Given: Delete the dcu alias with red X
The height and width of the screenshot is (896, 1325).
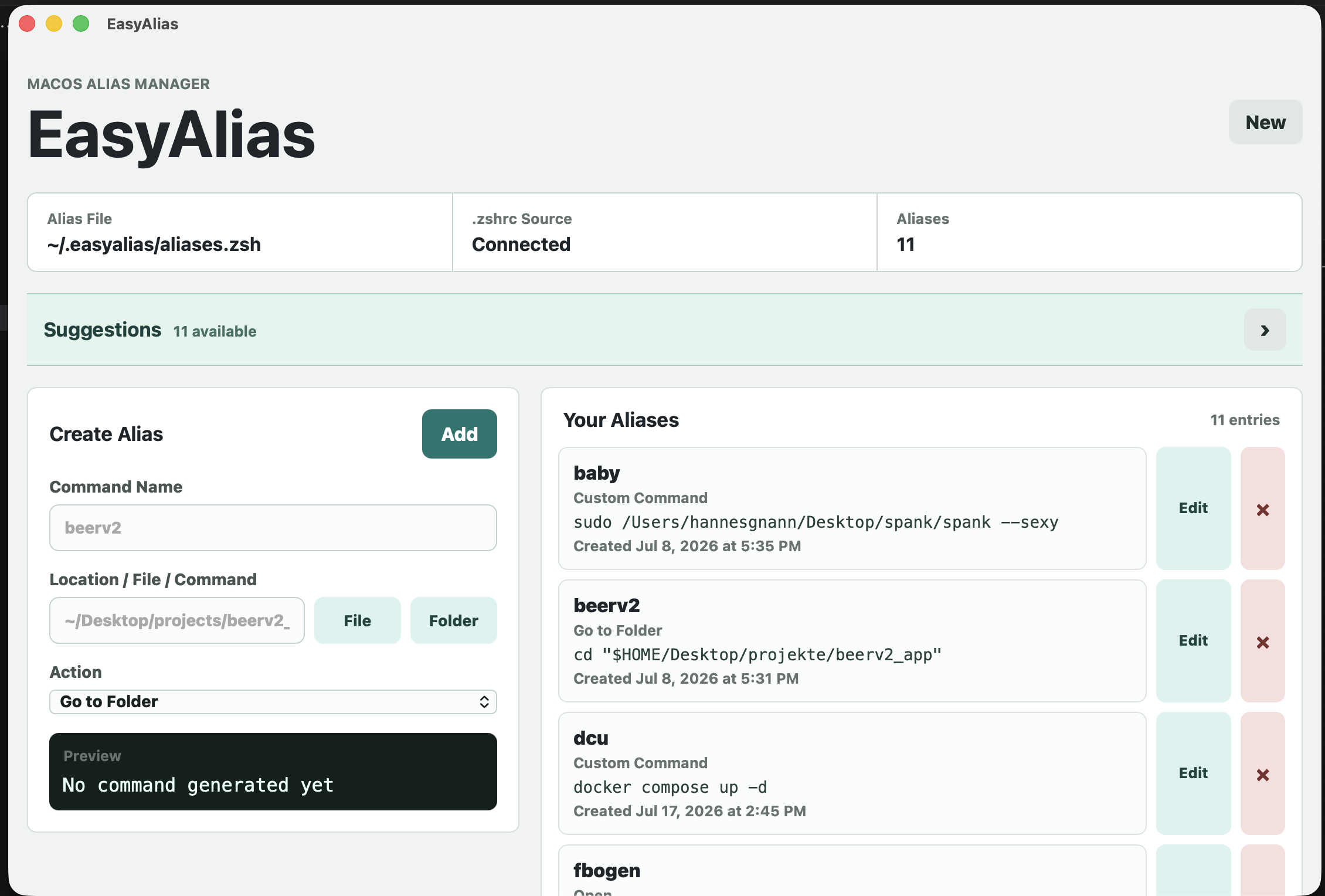Looking at the screenshot, I should (x=1262, y=773).
